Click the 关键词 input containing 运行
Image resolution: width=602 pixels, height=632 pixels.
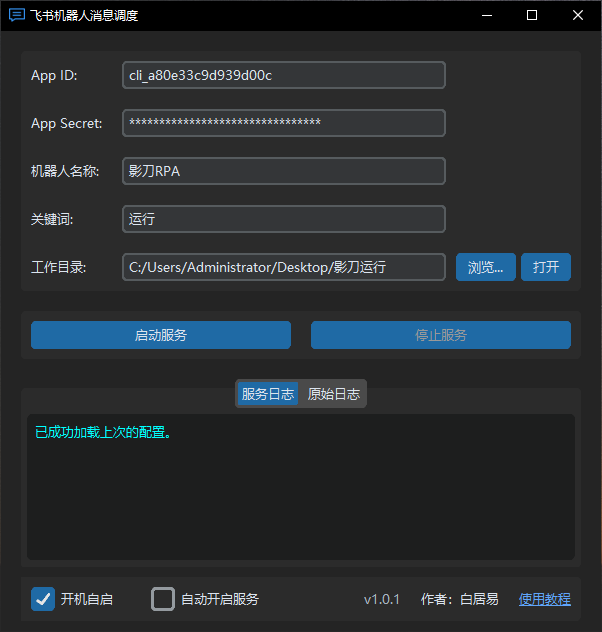pyautogui.click(x=283, y=219)
